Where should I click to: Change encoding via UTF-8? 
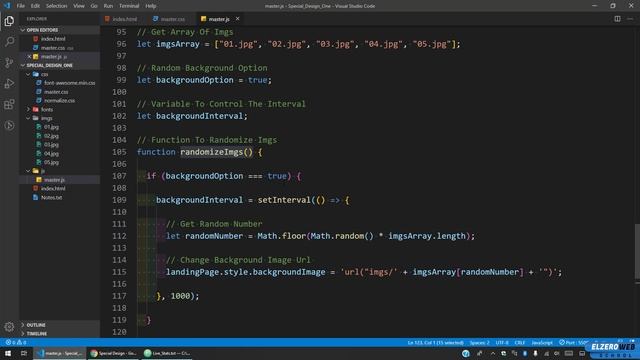pyautogui.click(x=502, y=342)
